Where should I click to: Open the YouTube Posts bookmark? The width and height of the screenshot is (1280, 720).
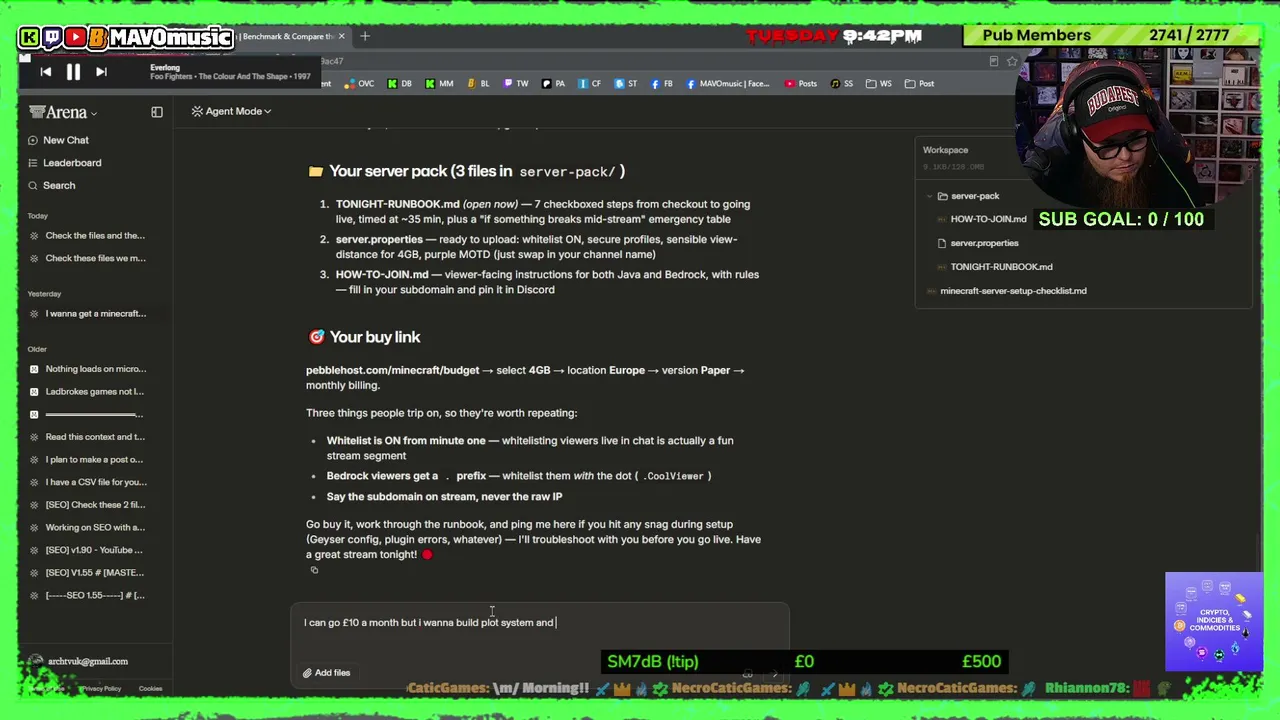801,84
